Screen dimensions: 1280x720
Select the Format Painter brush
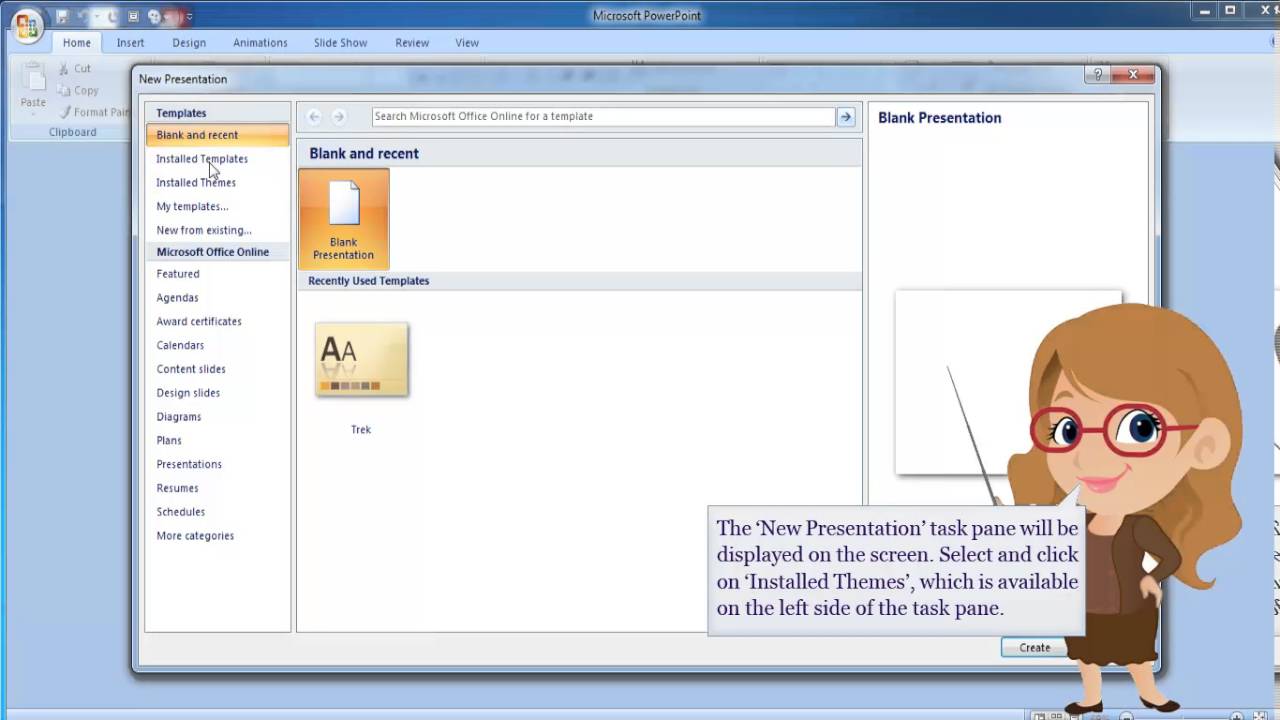pyautogui.click(x=65, y=112)
